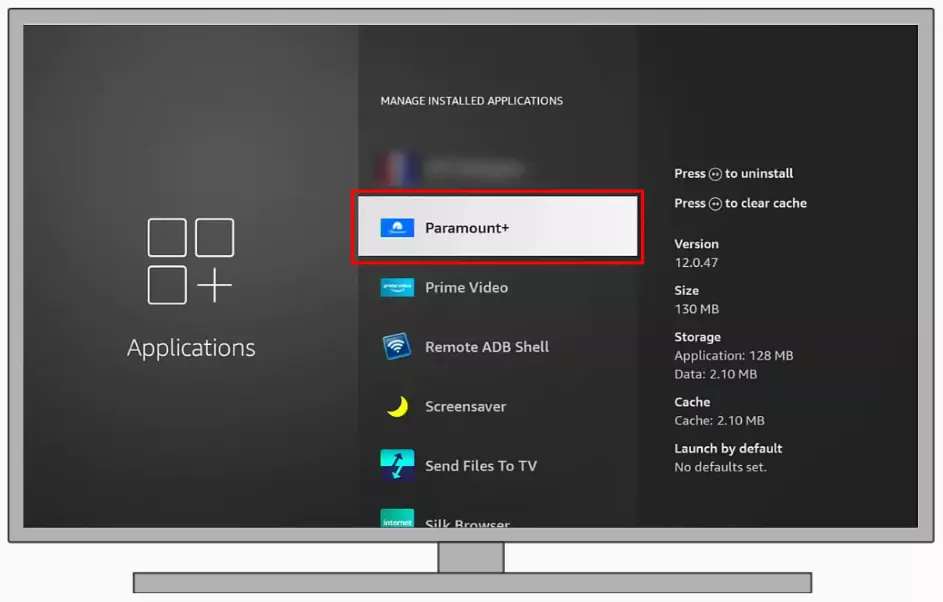Click the Prime Video app icon
The height and width of the screenshot is (602, 943).
397,287
